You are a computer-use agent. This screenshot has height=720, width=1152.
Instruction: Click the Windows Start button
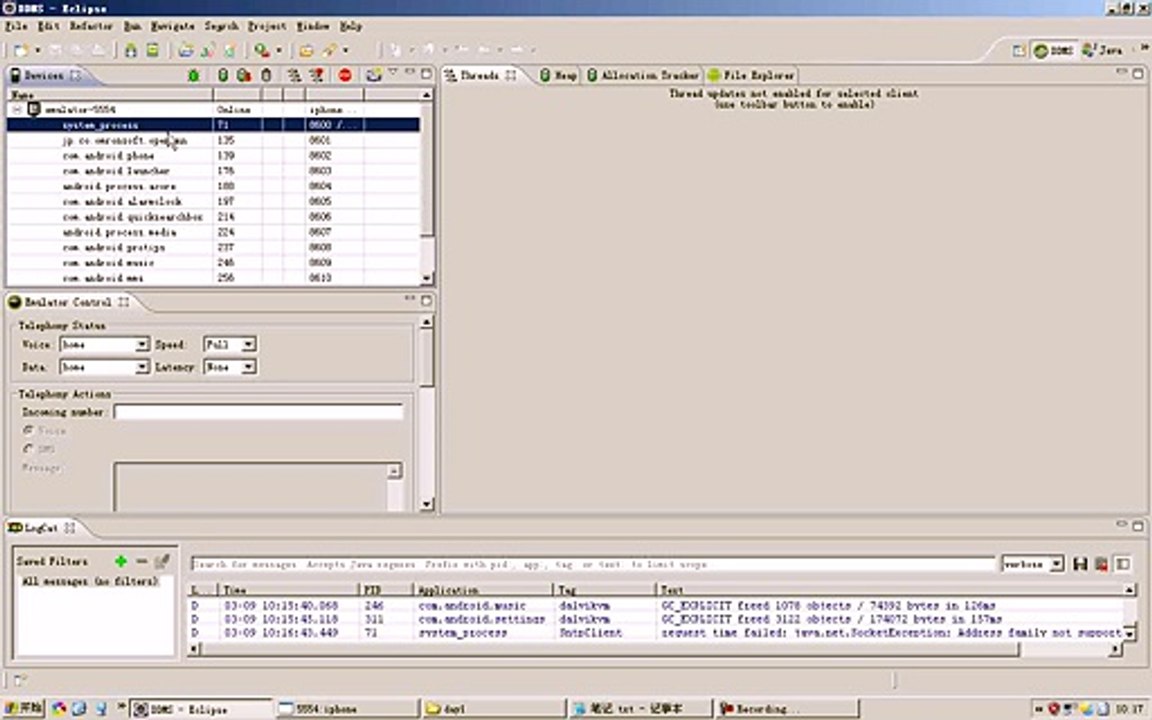coord(23,708)
